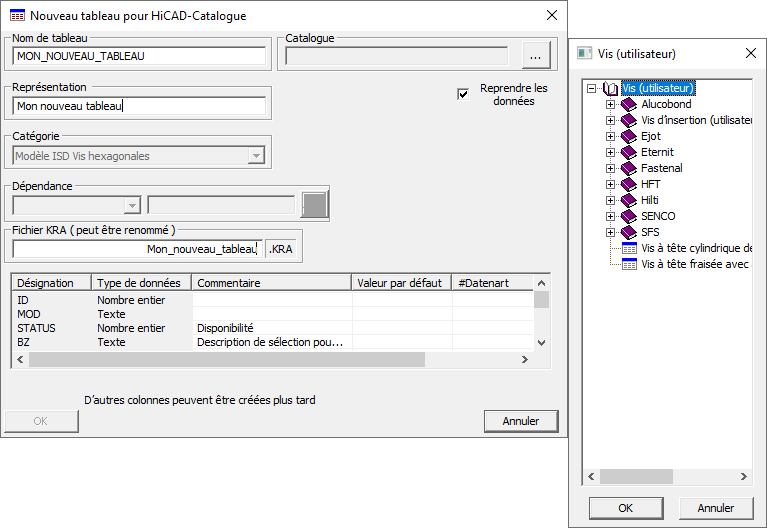
Task: Click the table's scroll up arrow
Action: pyautogui.click(x=541, y=283)
